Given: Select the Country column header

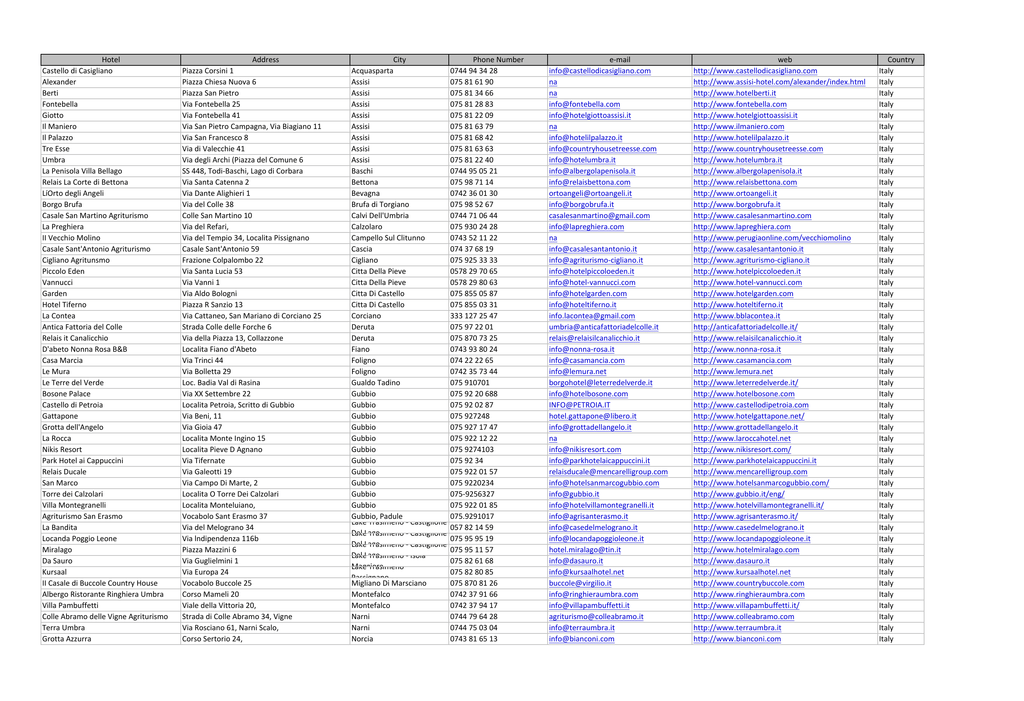Looking at the screenshot, I should [x=901, y=59].
